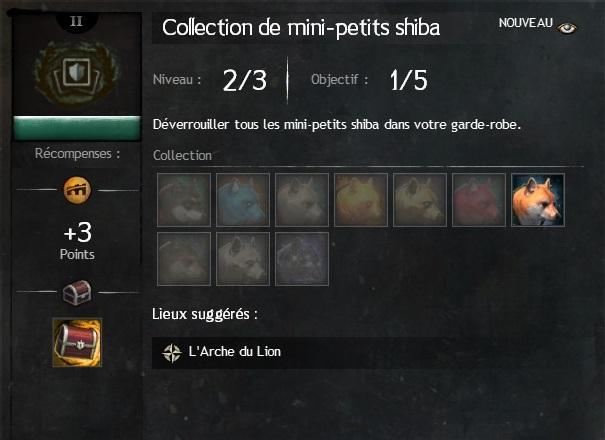This screenshot has width=605, height=440.
Task: Select the yellow-orange shiba collection icon
Action: point(361,200)
